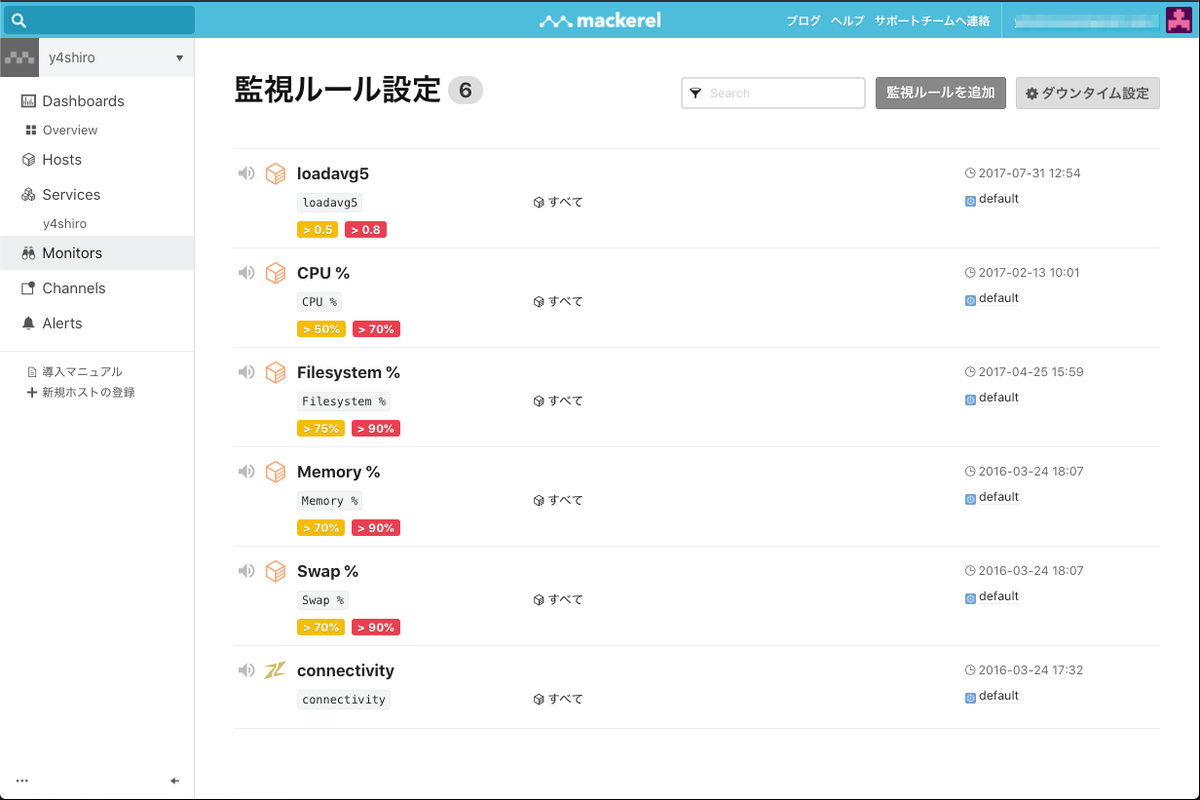Click サポートチームへ連絡 link
Viewport: 1200px width, 800px height.
click(x=932, y=21)
